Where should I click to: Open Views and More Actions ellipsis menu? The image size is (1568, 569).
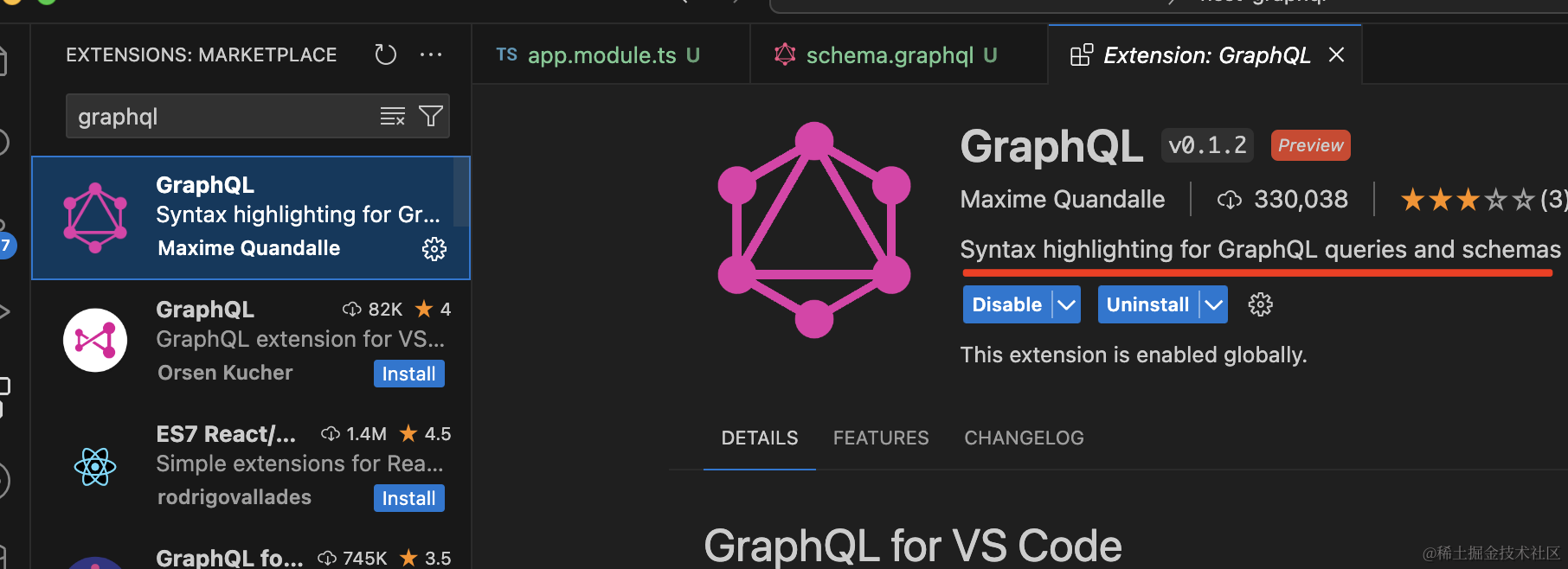(x=431, y=55)
